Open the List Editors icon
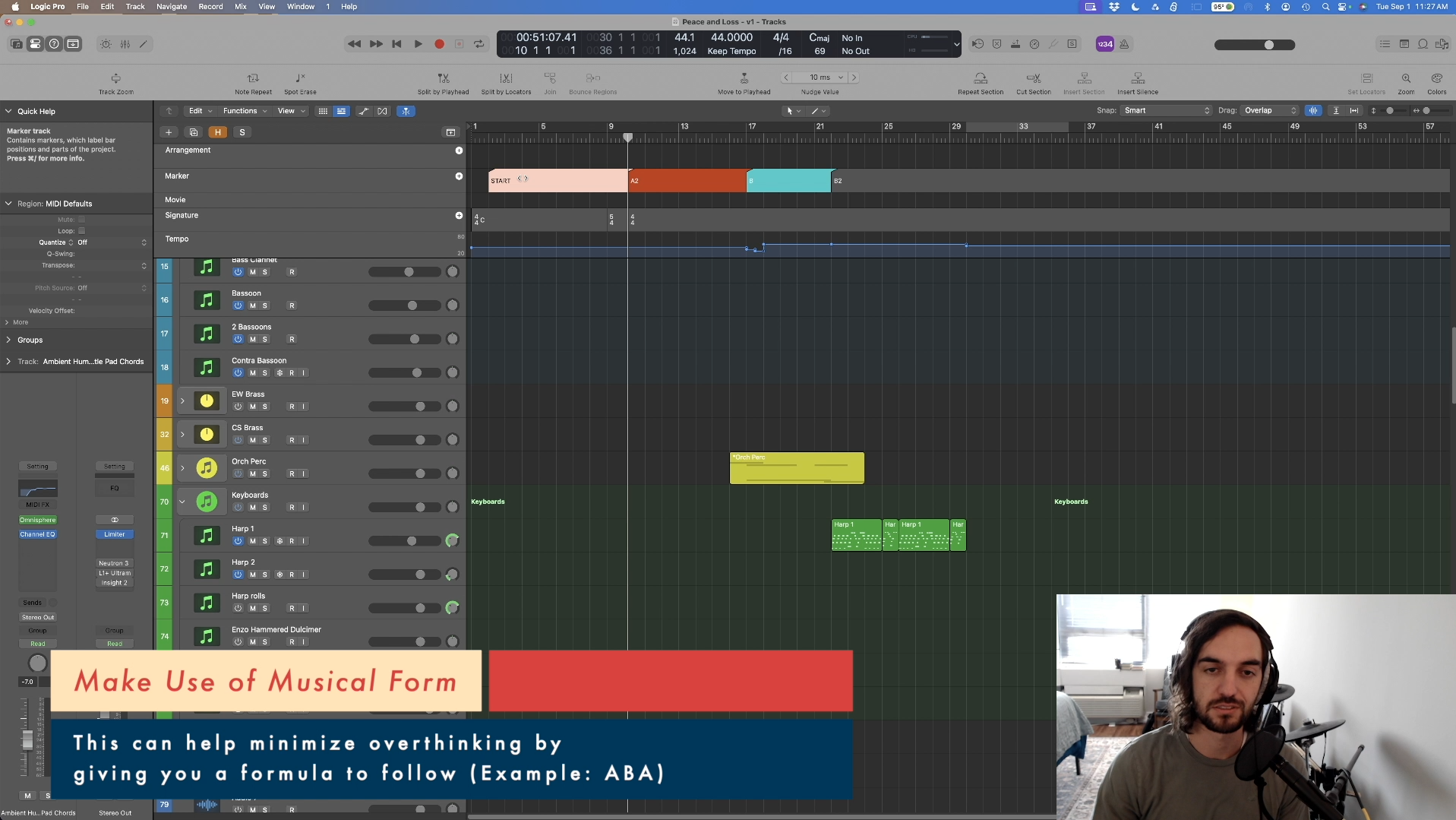This screenshot has width=1456, height=820. tap(1385, 44)
